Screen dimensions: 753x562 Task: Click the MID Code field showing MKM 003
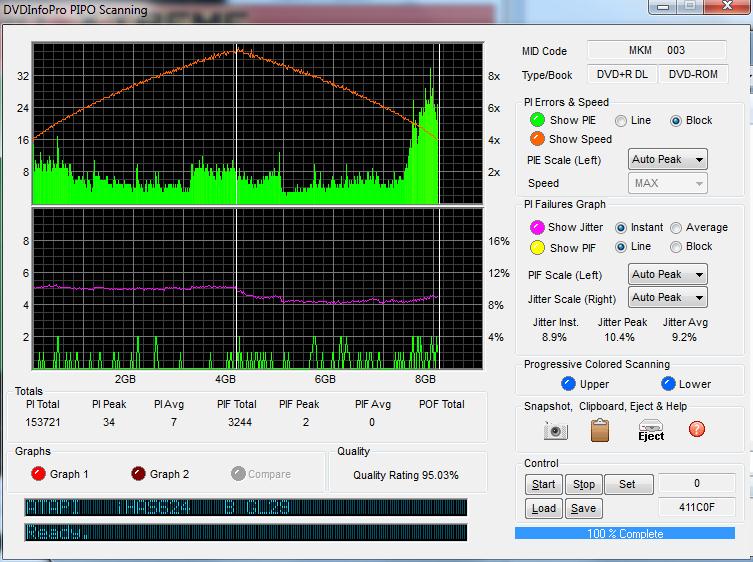point(657,51)
